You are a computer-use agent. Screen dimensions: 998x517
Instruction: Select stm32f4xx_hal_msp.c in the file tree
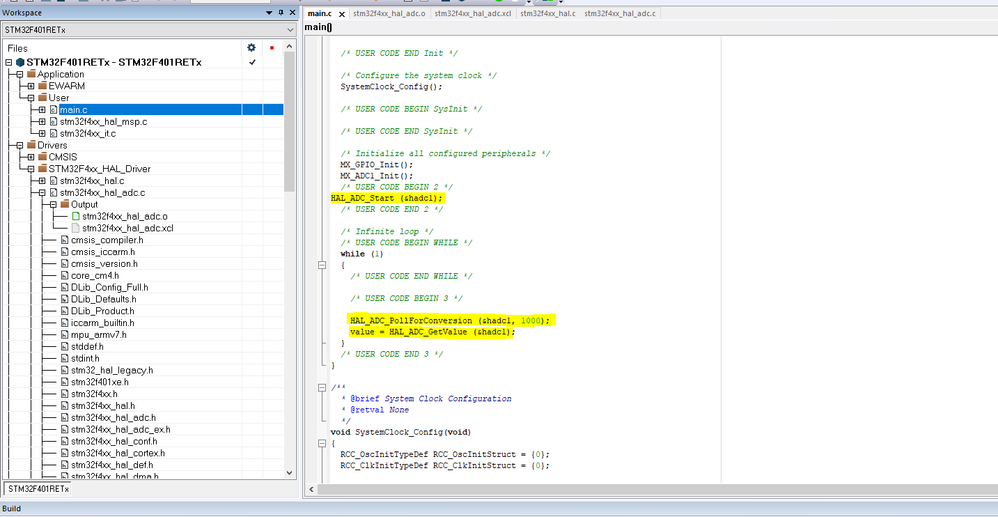click(103, 121)
